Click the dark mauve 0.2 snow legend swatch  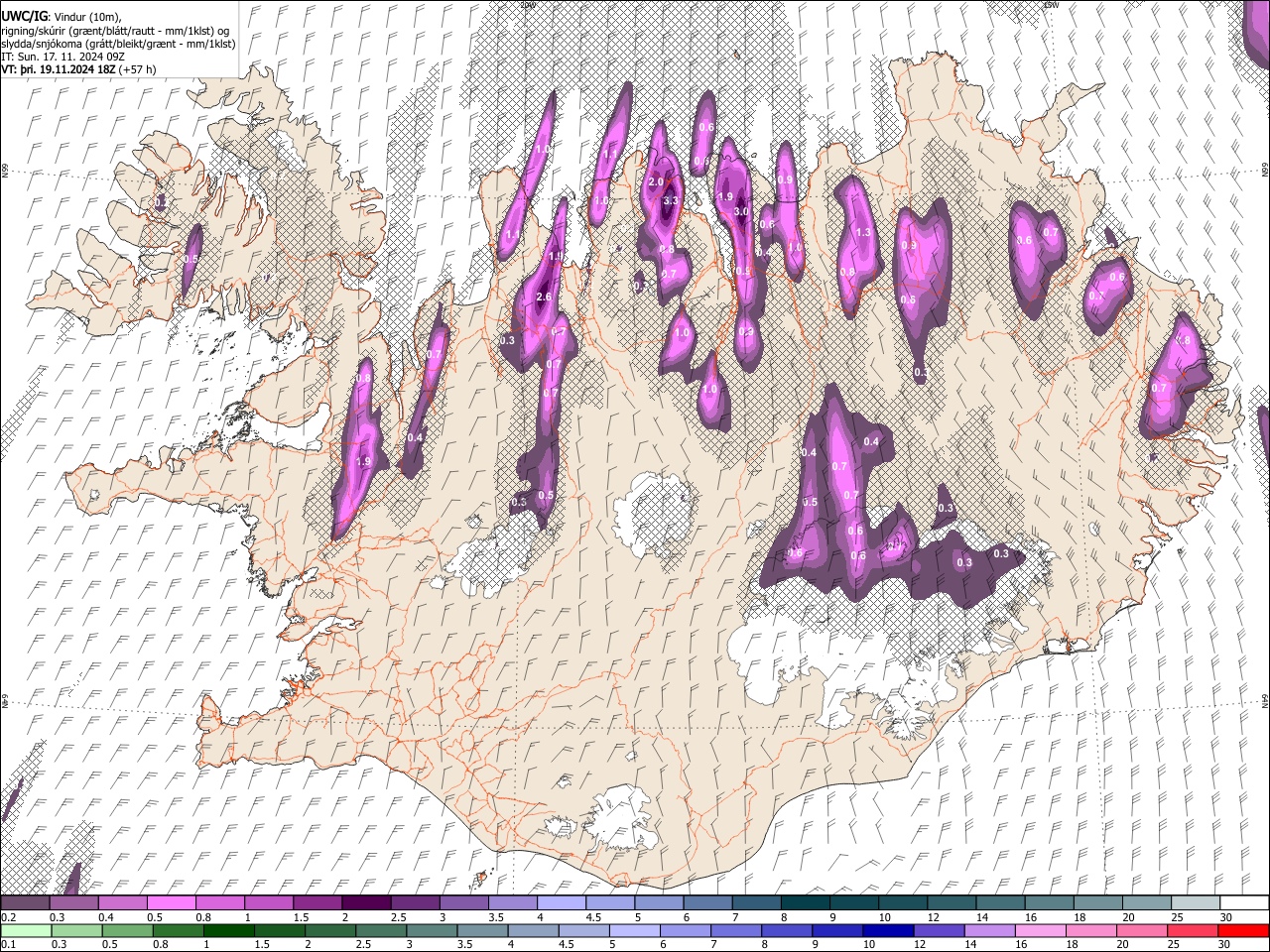[x=25, y=903]
